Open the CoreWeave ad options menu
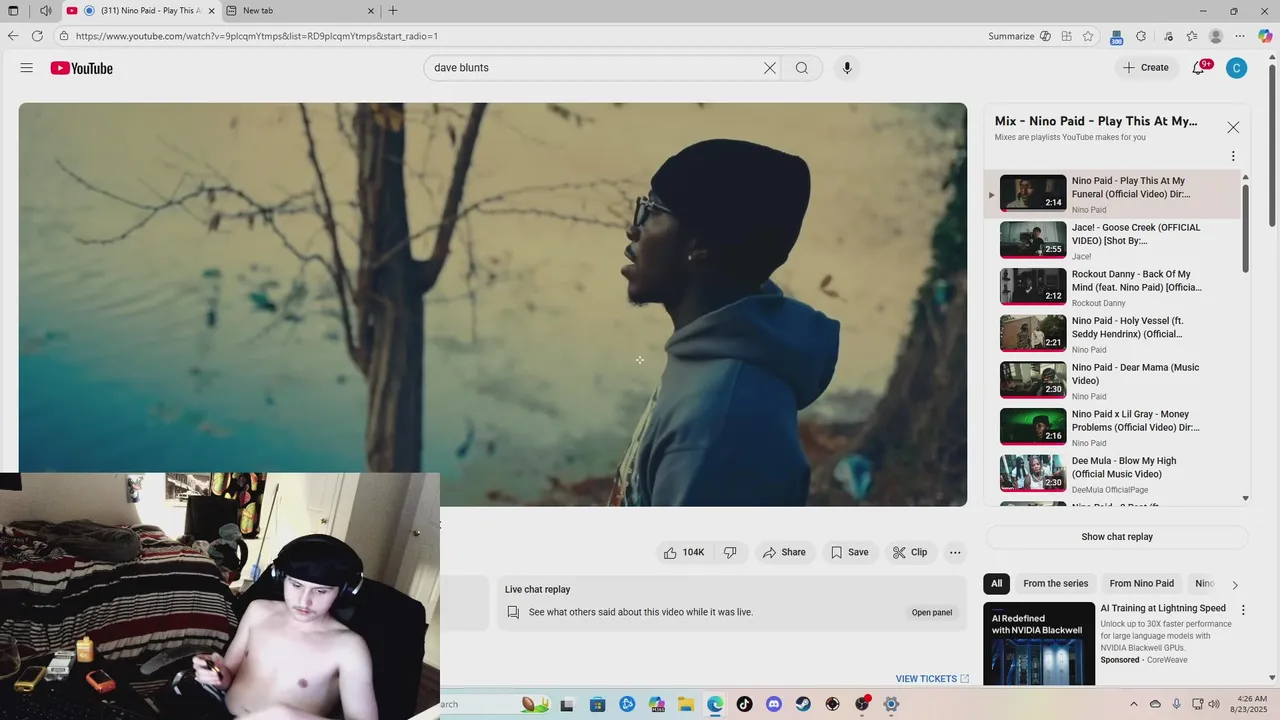The image size is (1280, 720). (1243, 610)
